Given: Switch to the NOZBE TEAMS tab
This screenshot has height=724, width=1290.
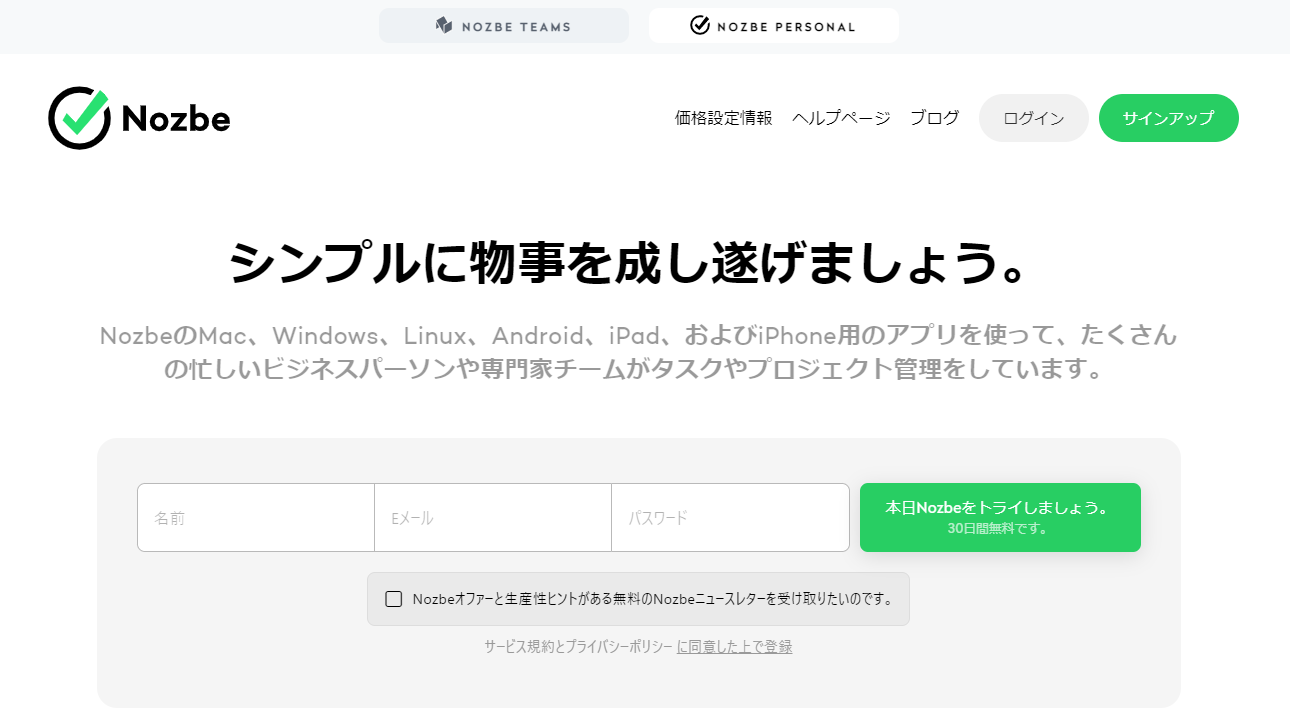Looking at the screenshot, I should 503,25.
